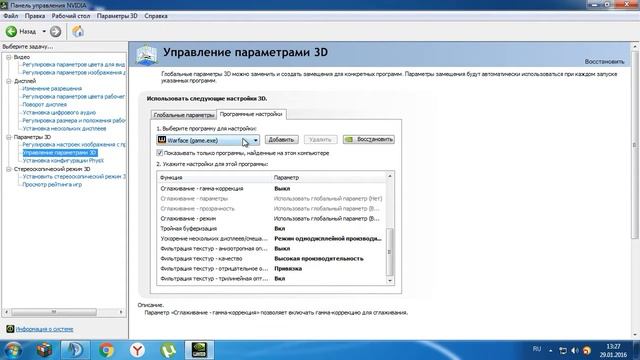Open the Warface (game.exe) program dropdown
This screenshot has height=360, width=640.
click(208, 140)
